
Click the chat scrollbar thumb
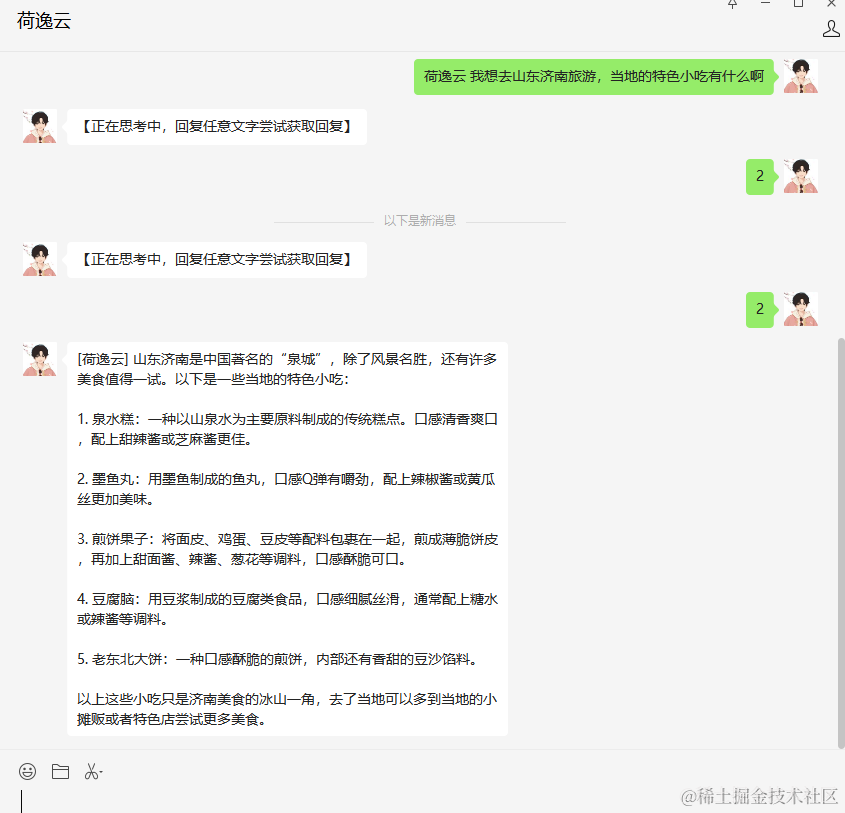pyautogui.click(x=841, y=543)
